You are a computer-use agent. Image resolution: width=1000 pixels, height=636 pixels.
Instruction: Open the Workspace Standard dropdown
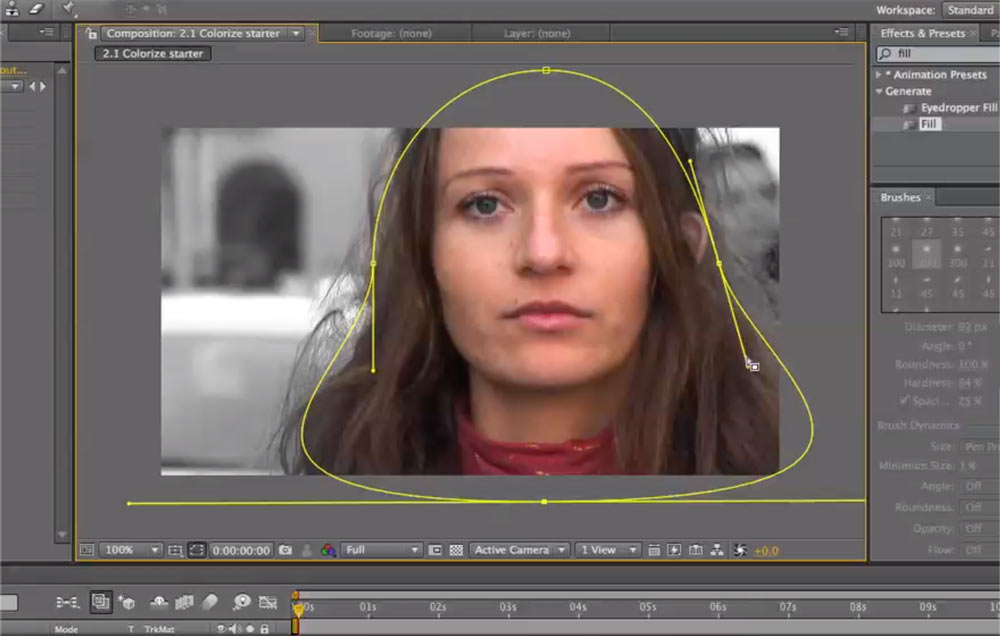pos(969,10)
